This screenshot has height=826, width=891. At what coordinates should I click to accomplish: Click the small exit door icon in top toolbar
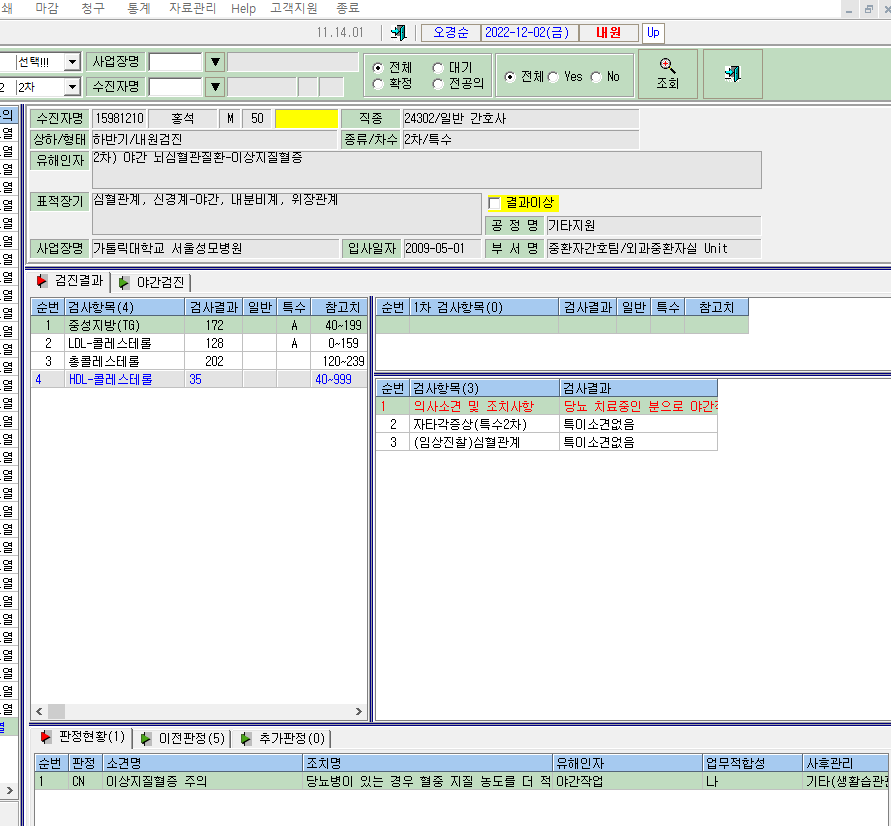399,32
